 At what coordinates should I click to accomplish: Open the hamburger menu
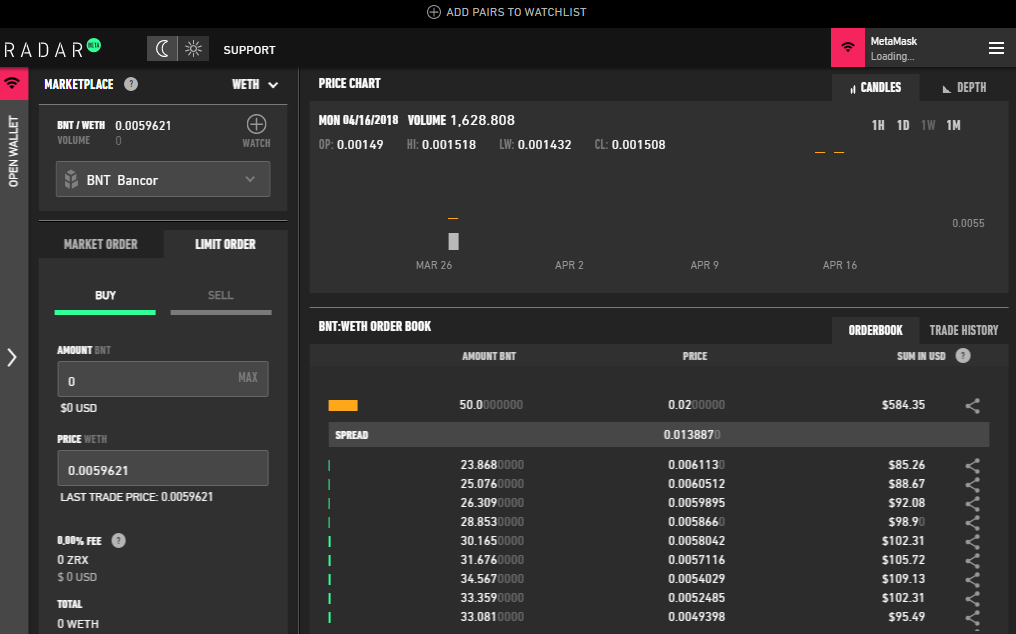pos(996,48)
